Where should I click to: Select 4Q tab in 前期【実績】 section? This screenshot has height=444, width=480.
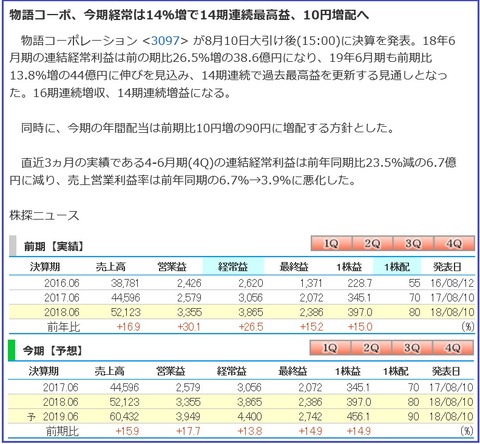tap(454, 244)
